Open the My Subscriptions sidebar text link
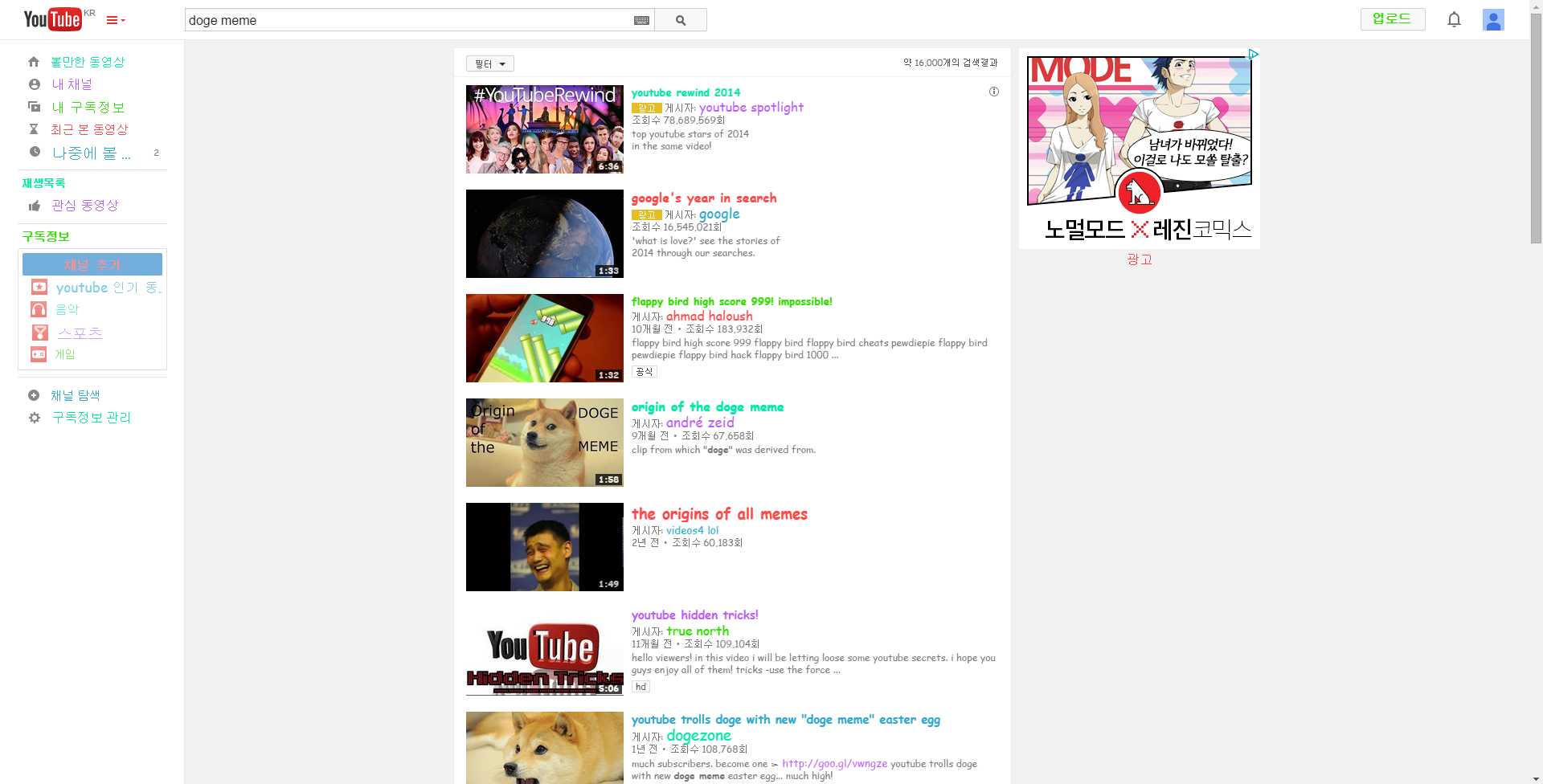 [88, 107]
